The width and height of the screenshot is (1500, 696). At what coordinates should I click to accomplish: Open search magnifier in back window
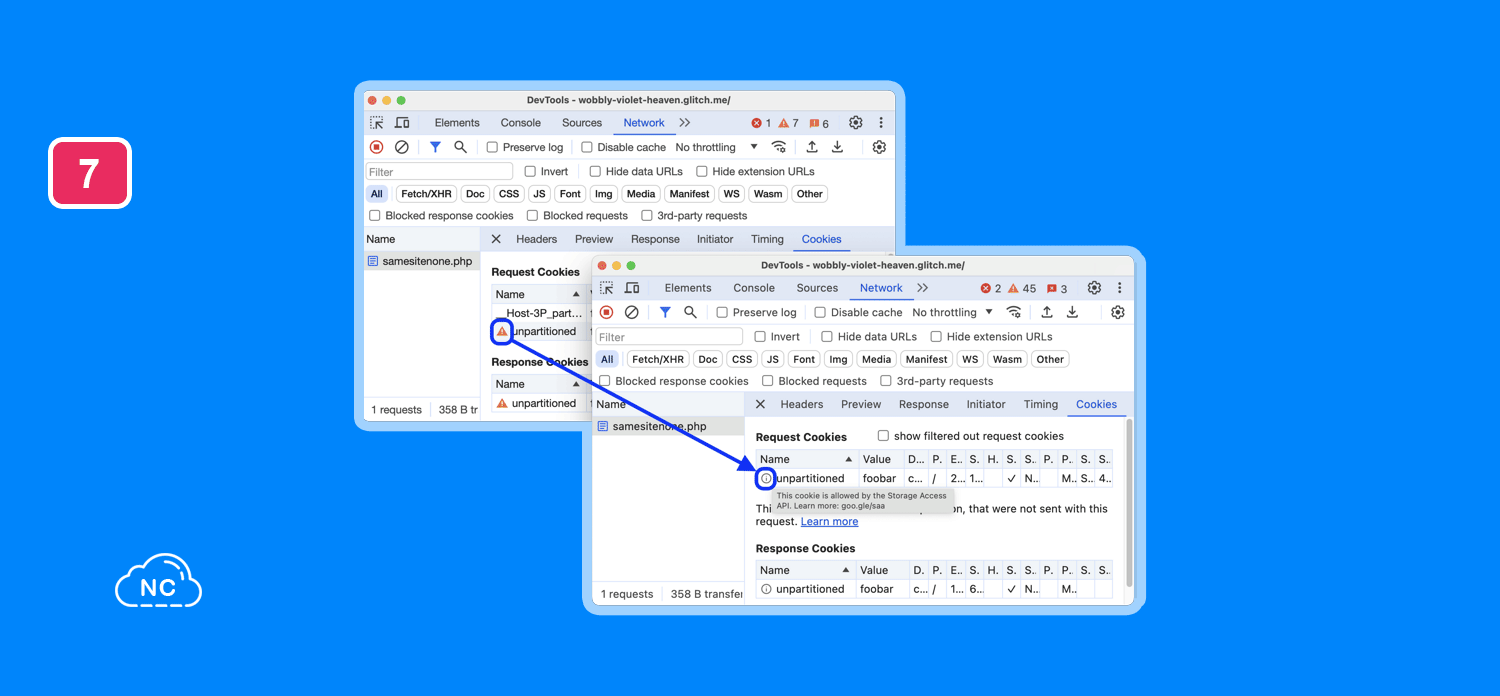[x=460, y=147]
